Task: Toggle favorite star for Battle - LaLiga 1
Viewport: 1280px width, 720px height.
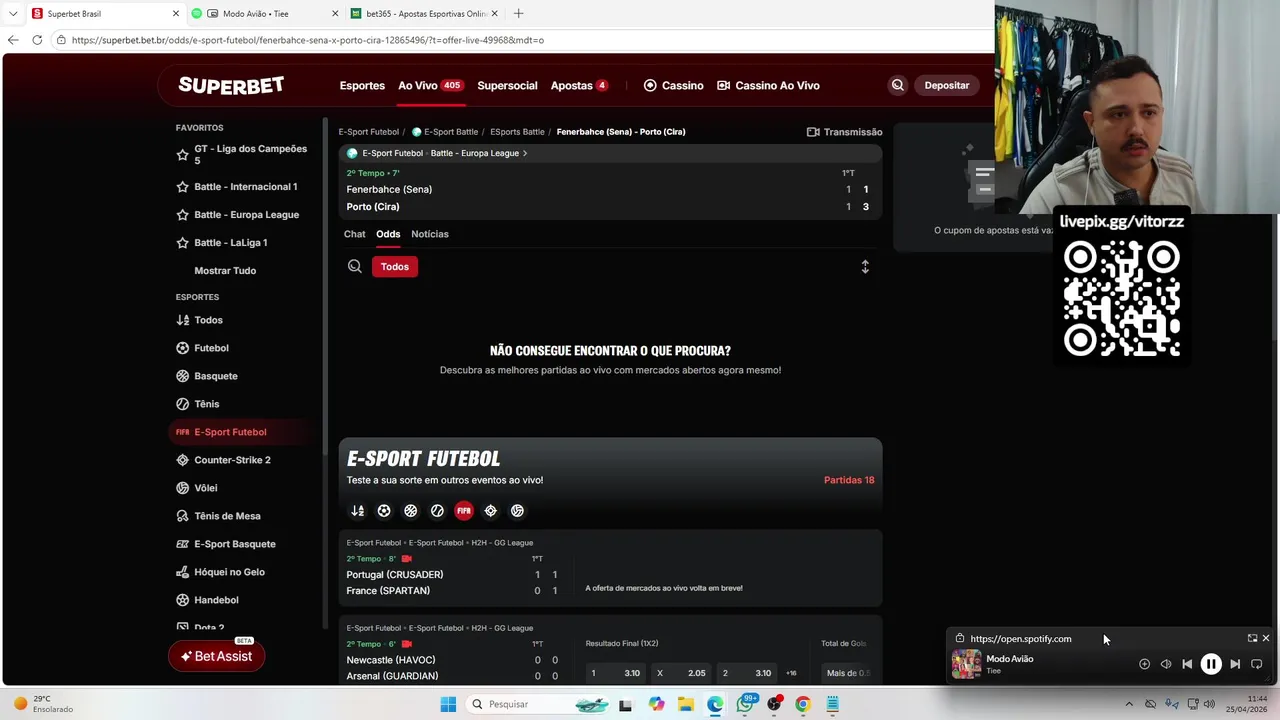Action: [182, 243]
